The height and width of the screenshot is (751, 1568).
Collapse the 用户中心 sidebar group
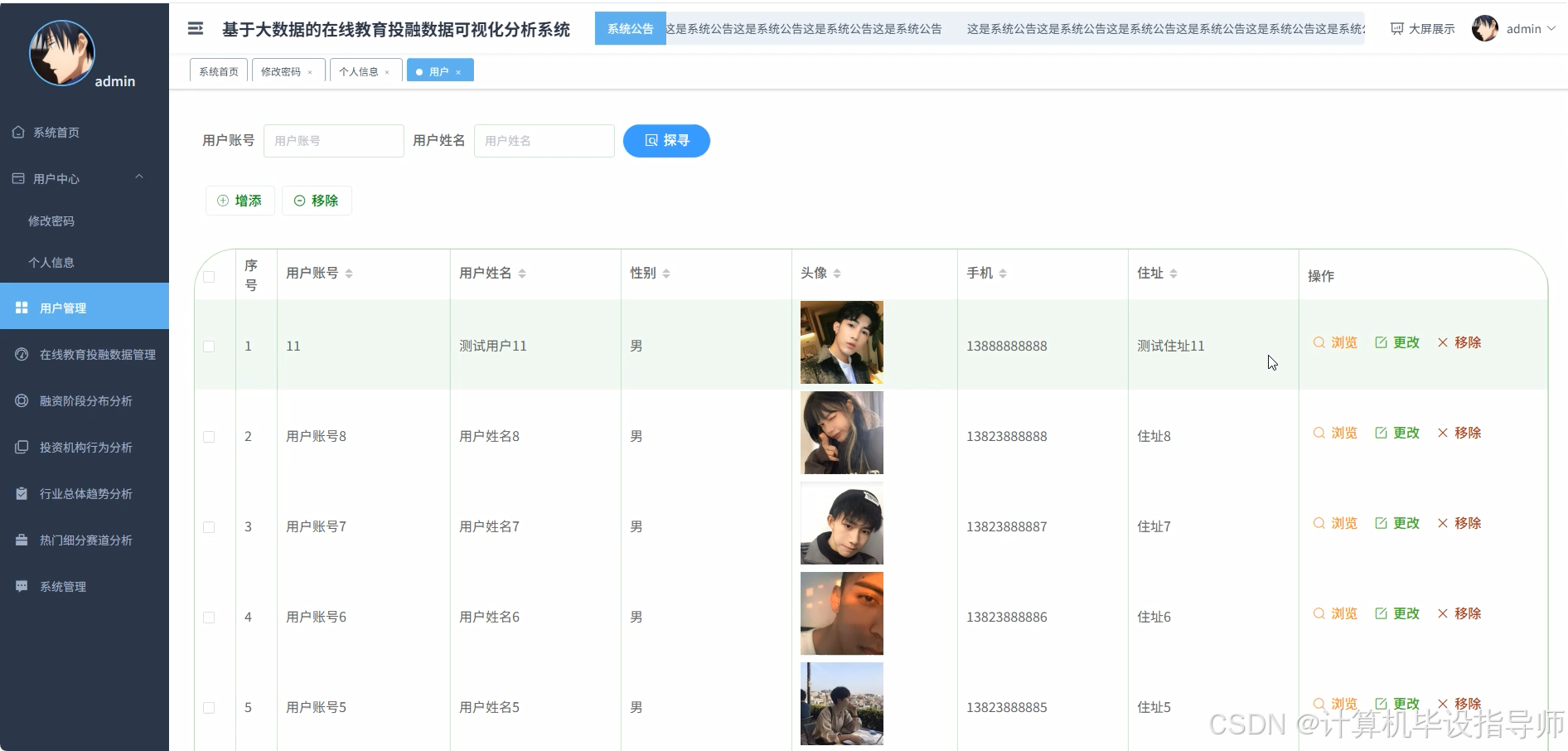85,178
